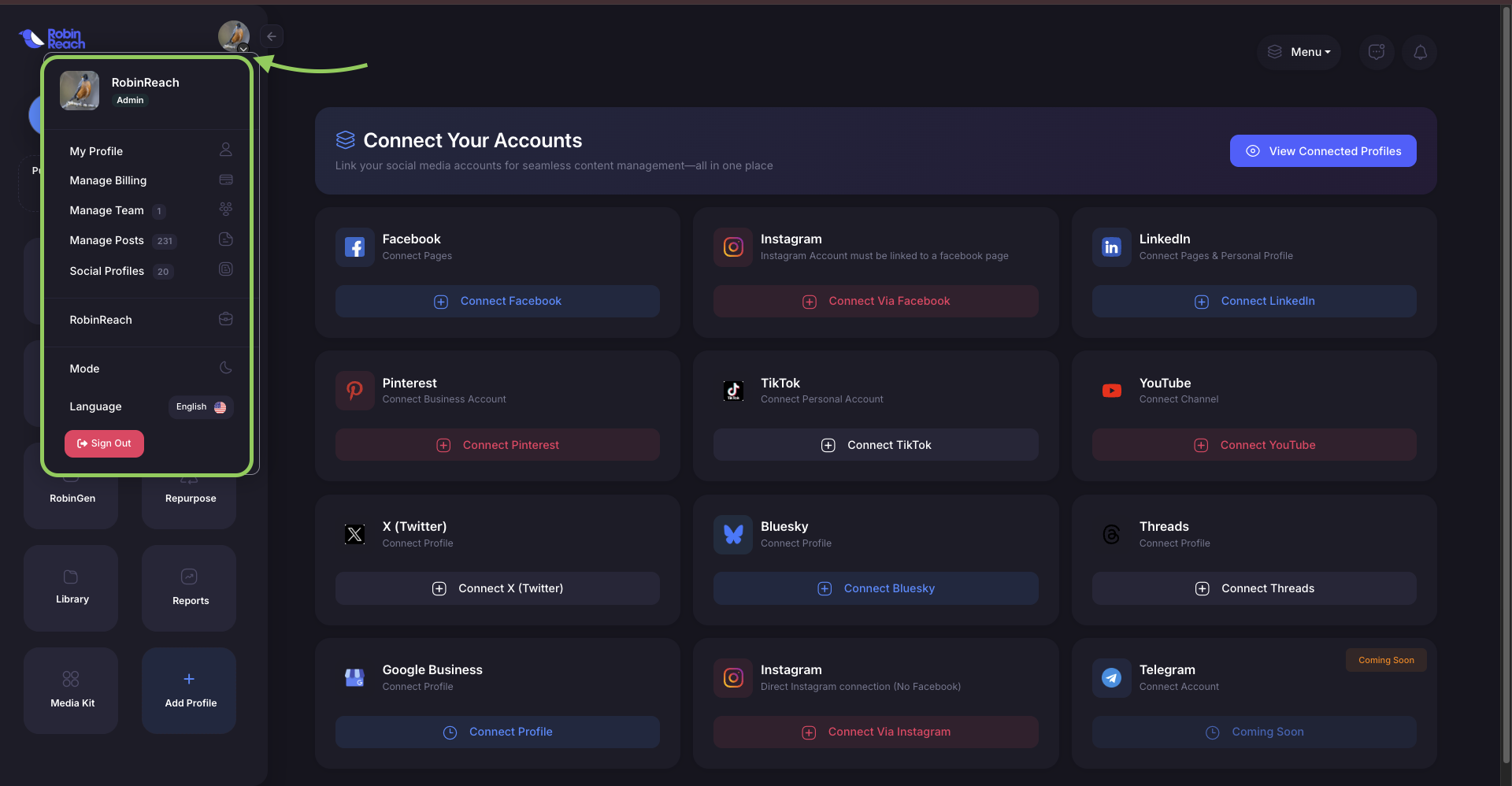Click Connect Facebook button

[498, 302]
